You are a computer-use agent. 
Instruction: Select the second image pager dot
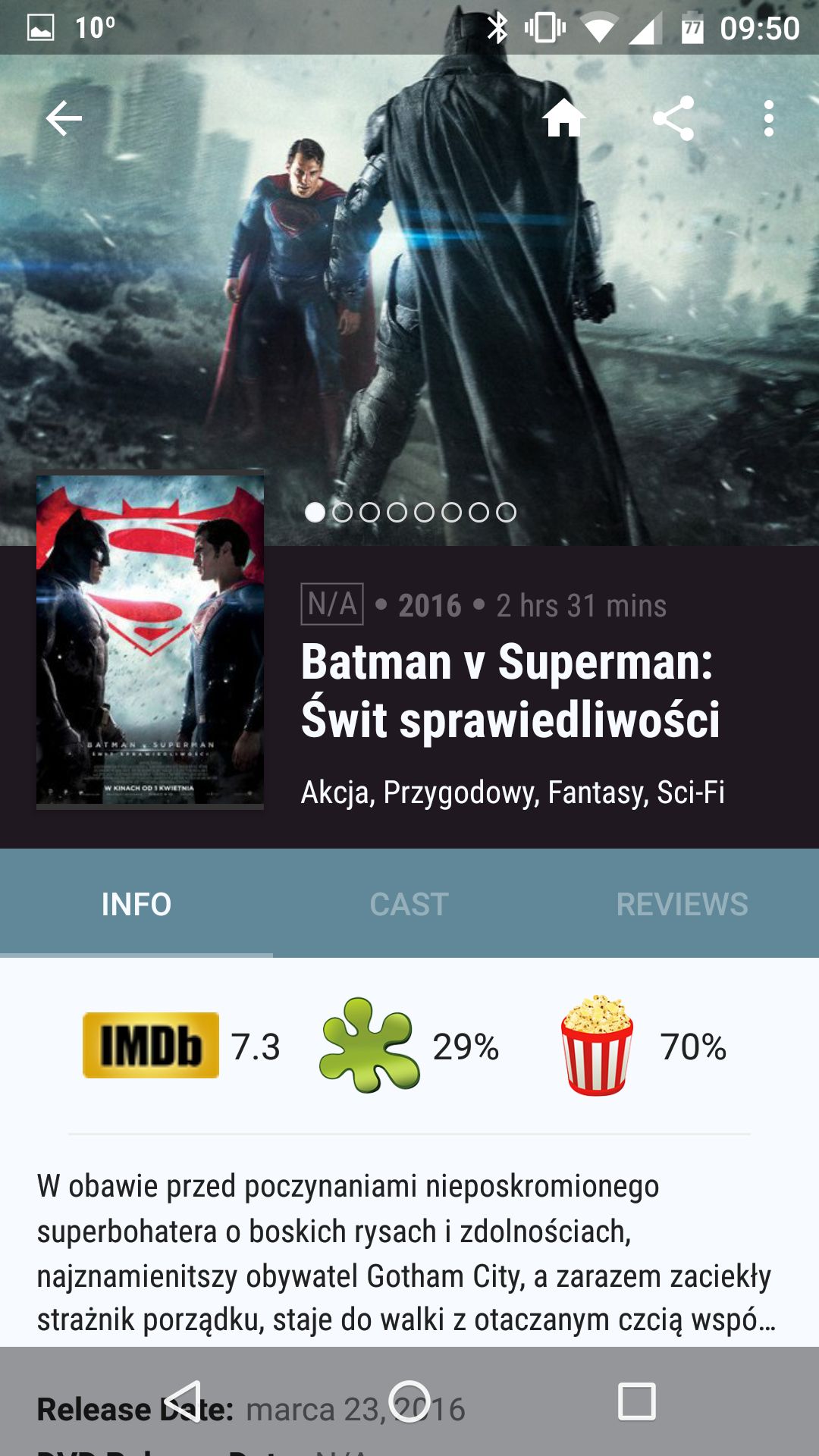tap(342, 513)
